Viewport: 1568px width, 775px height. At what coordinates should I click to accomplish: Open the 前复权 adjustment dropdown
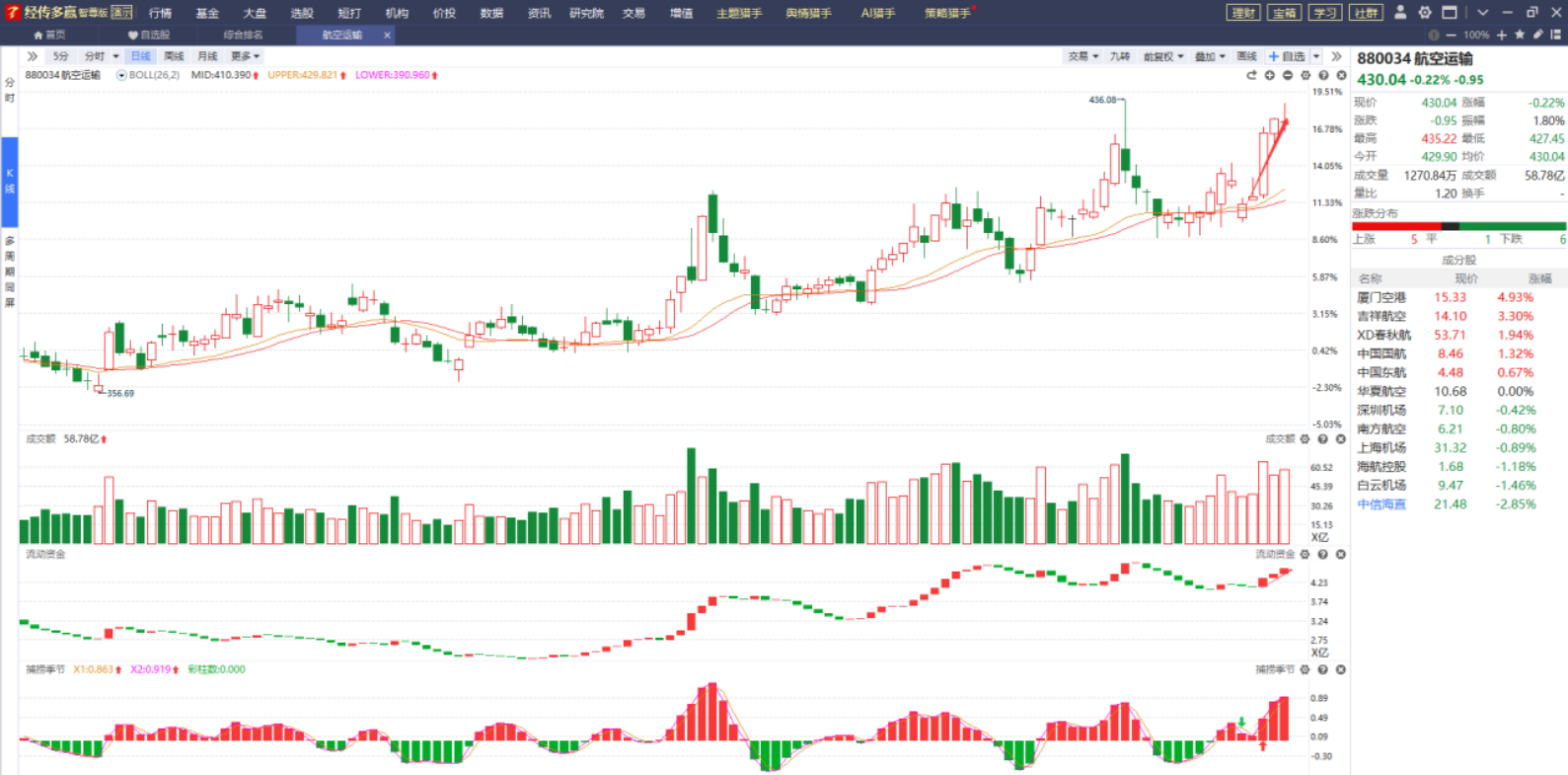pyautogui.click(x=1162, y=56)
